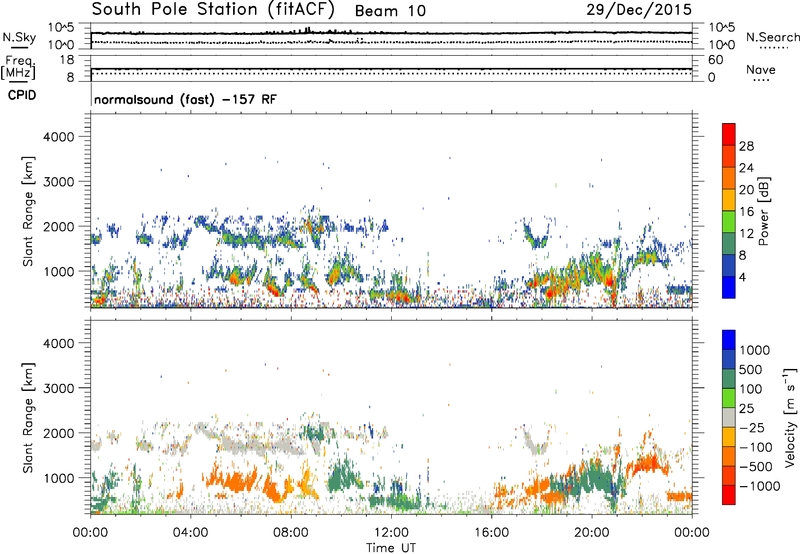The height and width of the screenshot is (554, 800).
Task: Pick the gray segment of Velocity color bar
Action: click(x=729, y=418)
